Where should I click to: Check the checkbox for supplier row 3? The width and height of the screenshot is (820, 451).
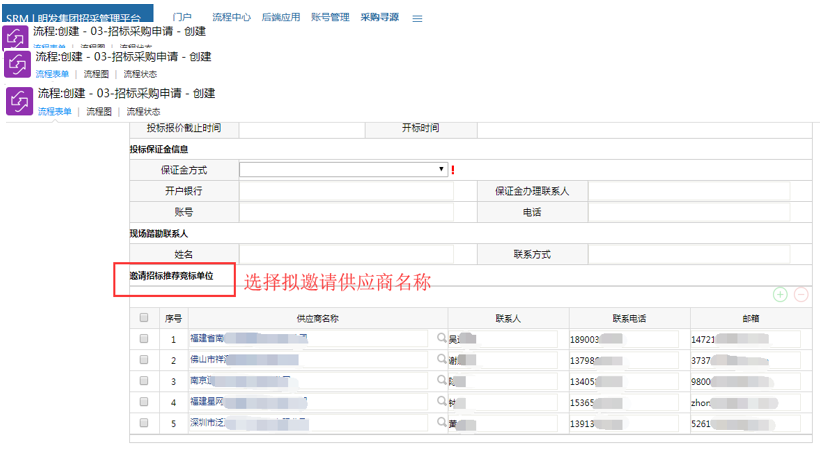[x=144, y=381]
